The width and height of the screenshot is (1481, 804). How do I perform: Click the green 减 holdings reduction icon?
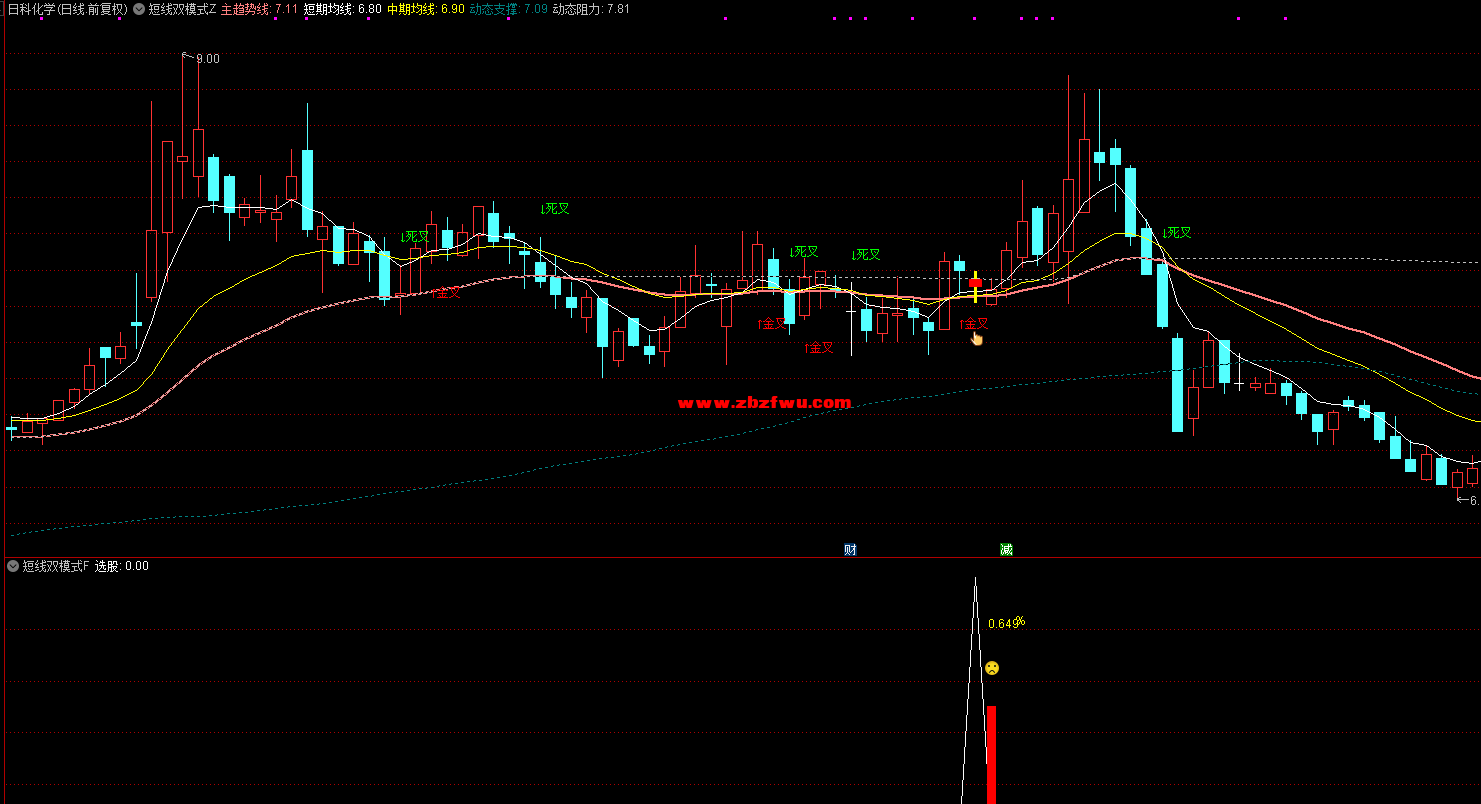pyautogui.click(x=1006, y=549)
